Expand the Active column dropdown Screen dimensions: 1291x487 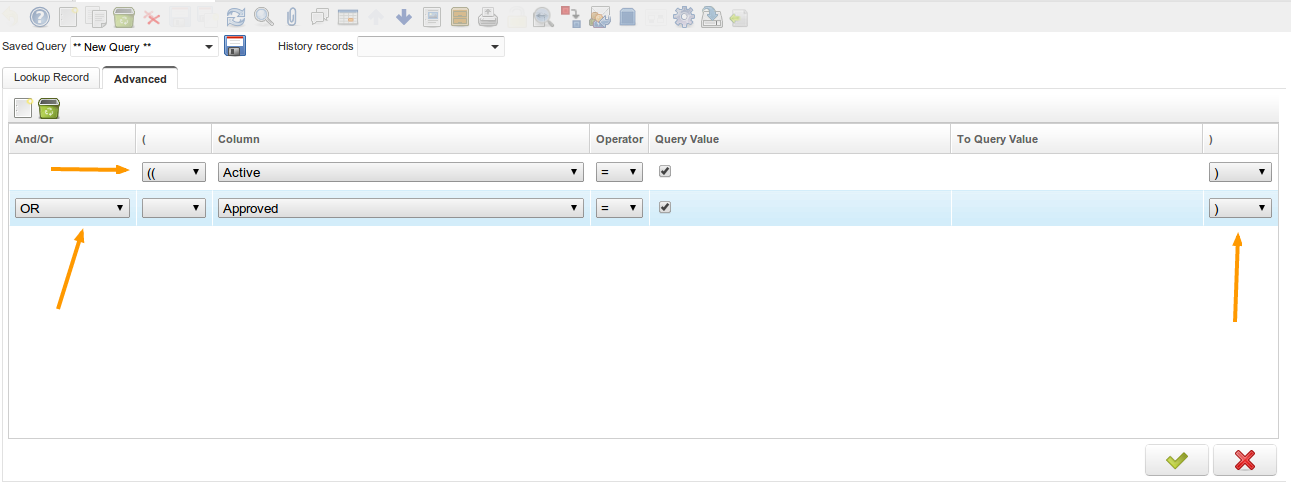[x=400, y=172]
